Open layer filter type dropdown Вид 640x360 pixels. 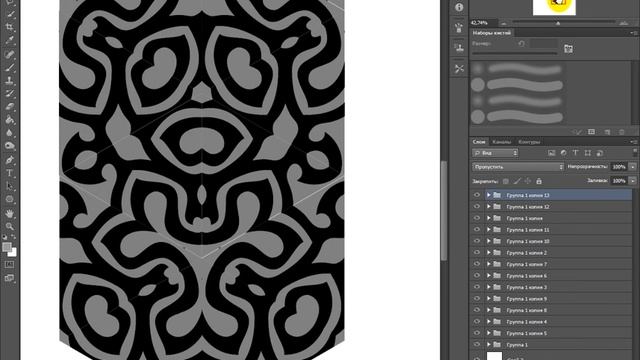(x=495, y=153)
